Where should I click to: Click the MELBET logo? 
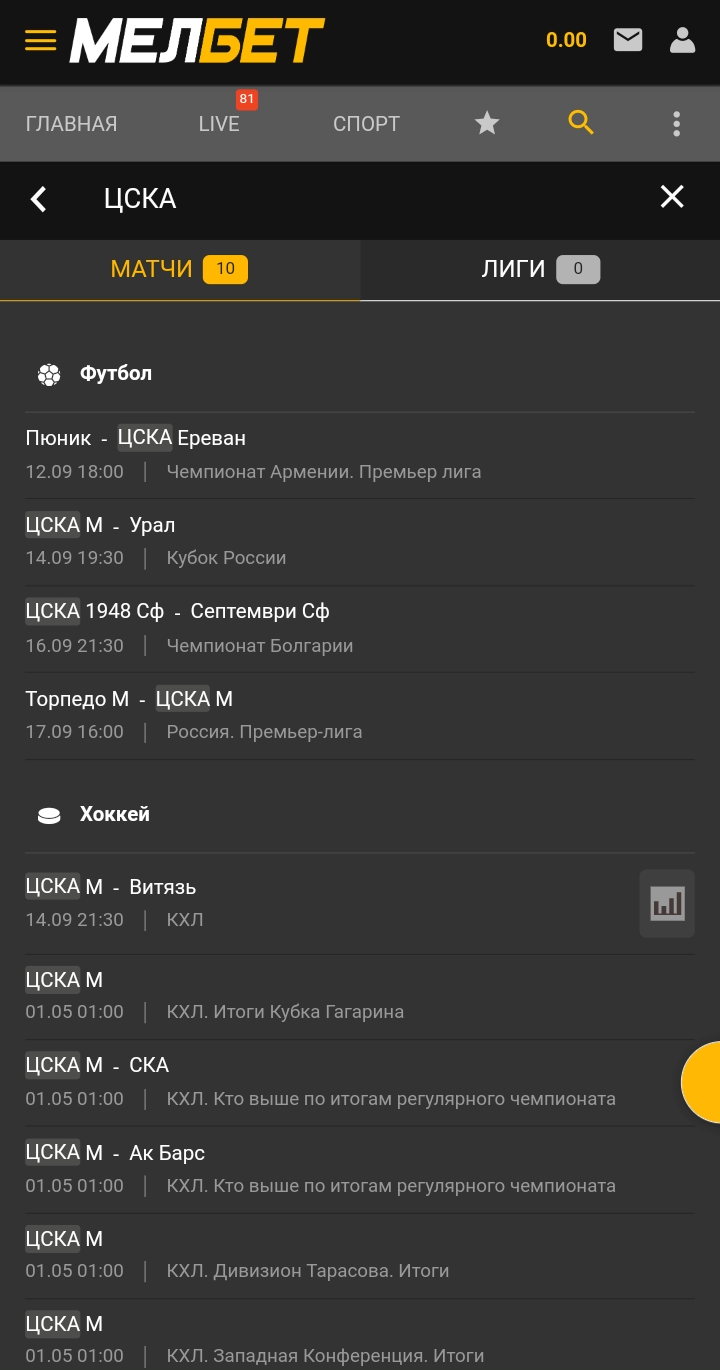pos(197,41)
